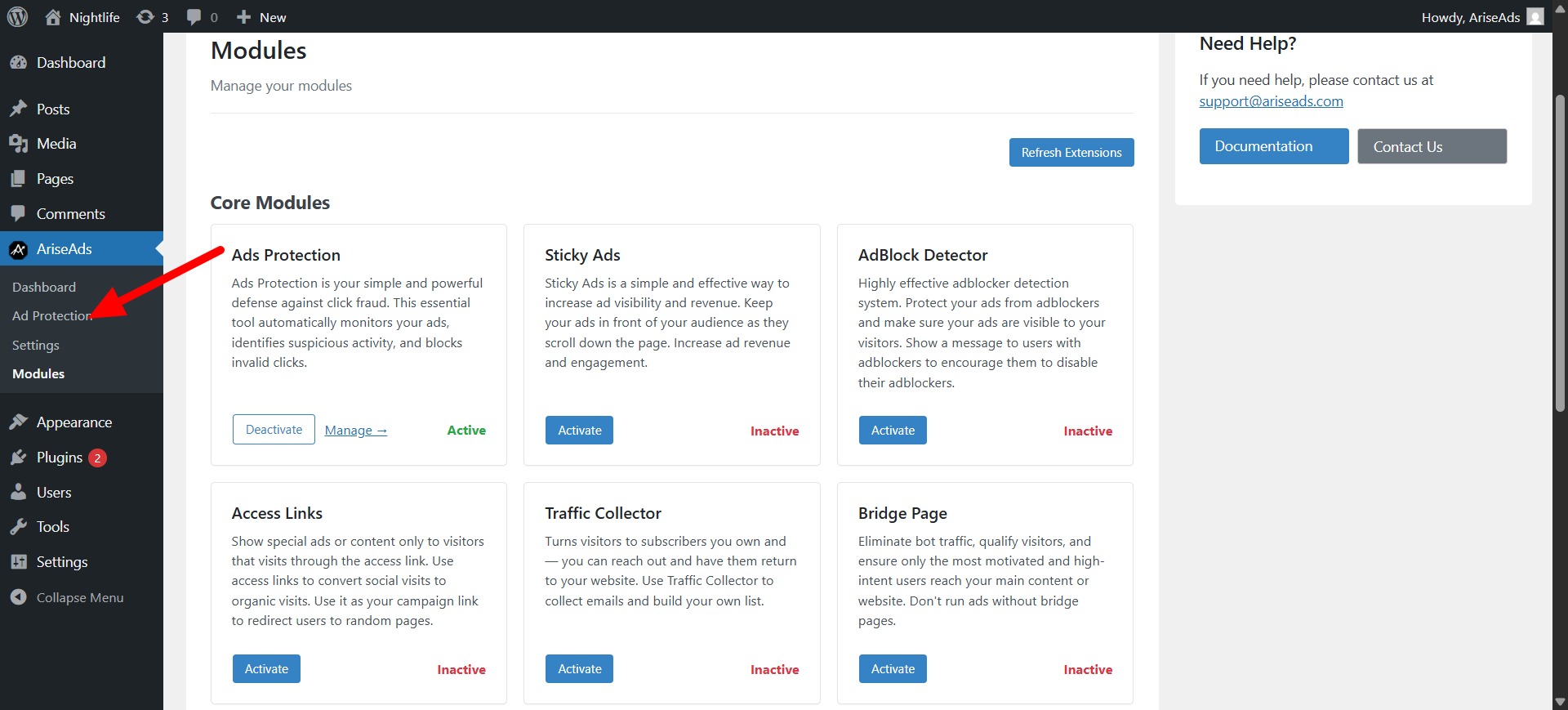The height and width of the screenshot is (710, 1568).
Task: Open Ad Protection submenu item
Action: click(51, 316)
